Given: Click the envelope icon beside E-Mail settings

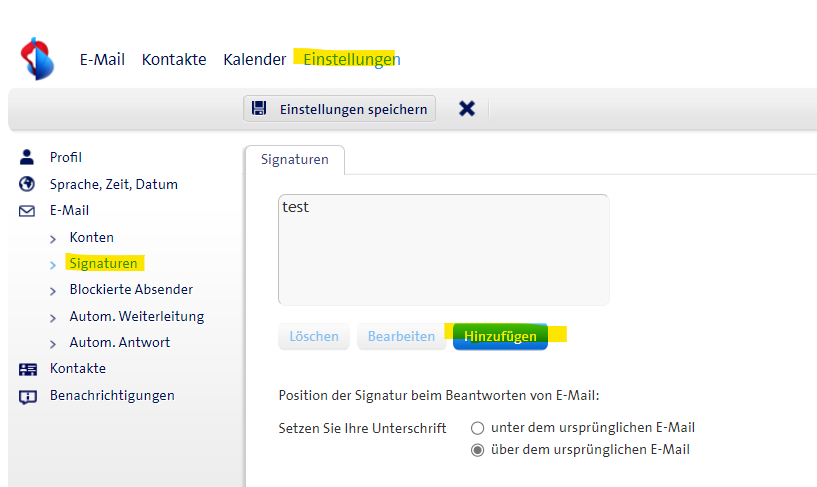Looking at the screenshot, I should coord(27,210).
